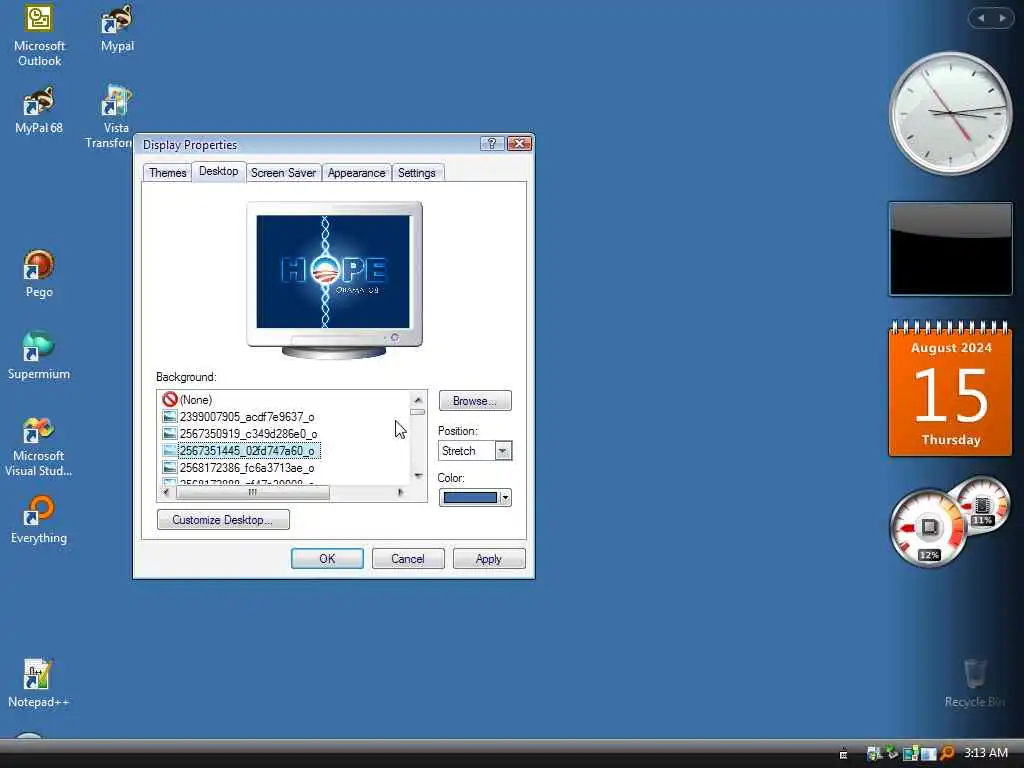Click the large CPU meter gauge at 12%
Image resolution: width=1024 pixels, height=768 pixels.
pyautogui.click(x=928, y=529)
